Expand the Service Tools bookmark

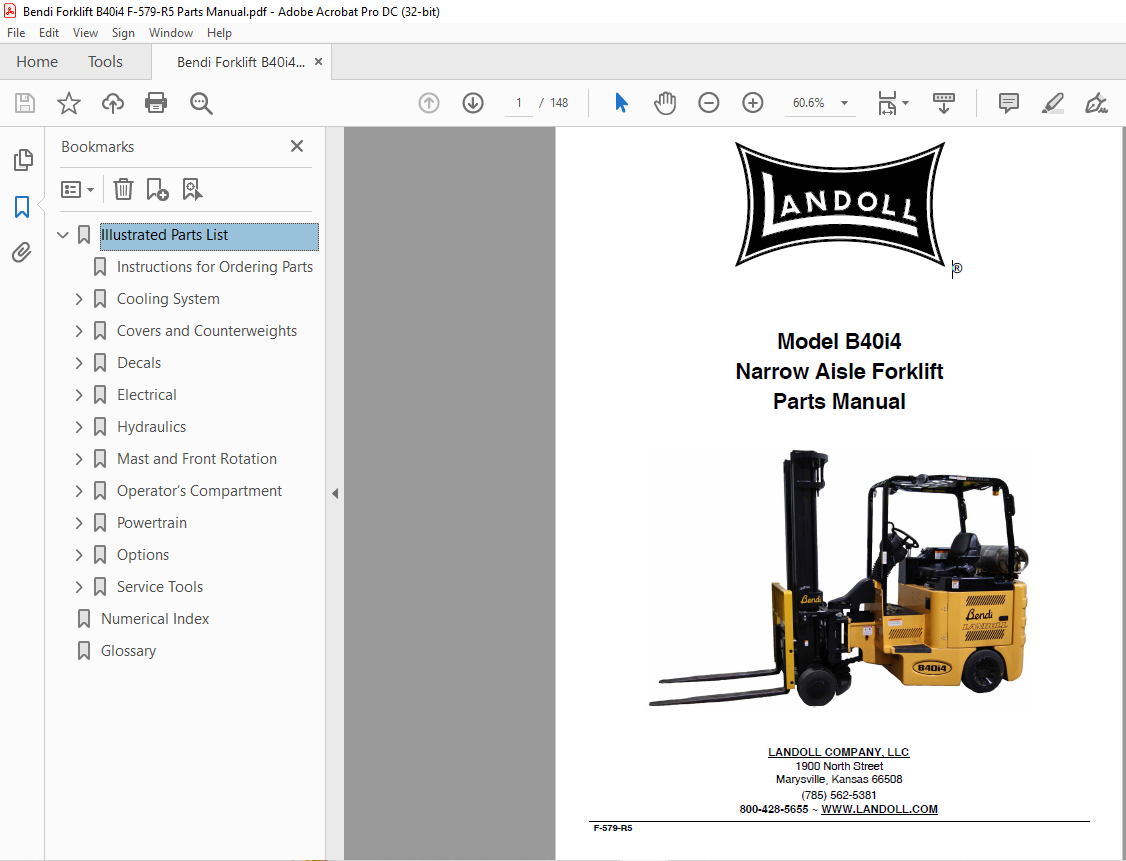(78, 587)
